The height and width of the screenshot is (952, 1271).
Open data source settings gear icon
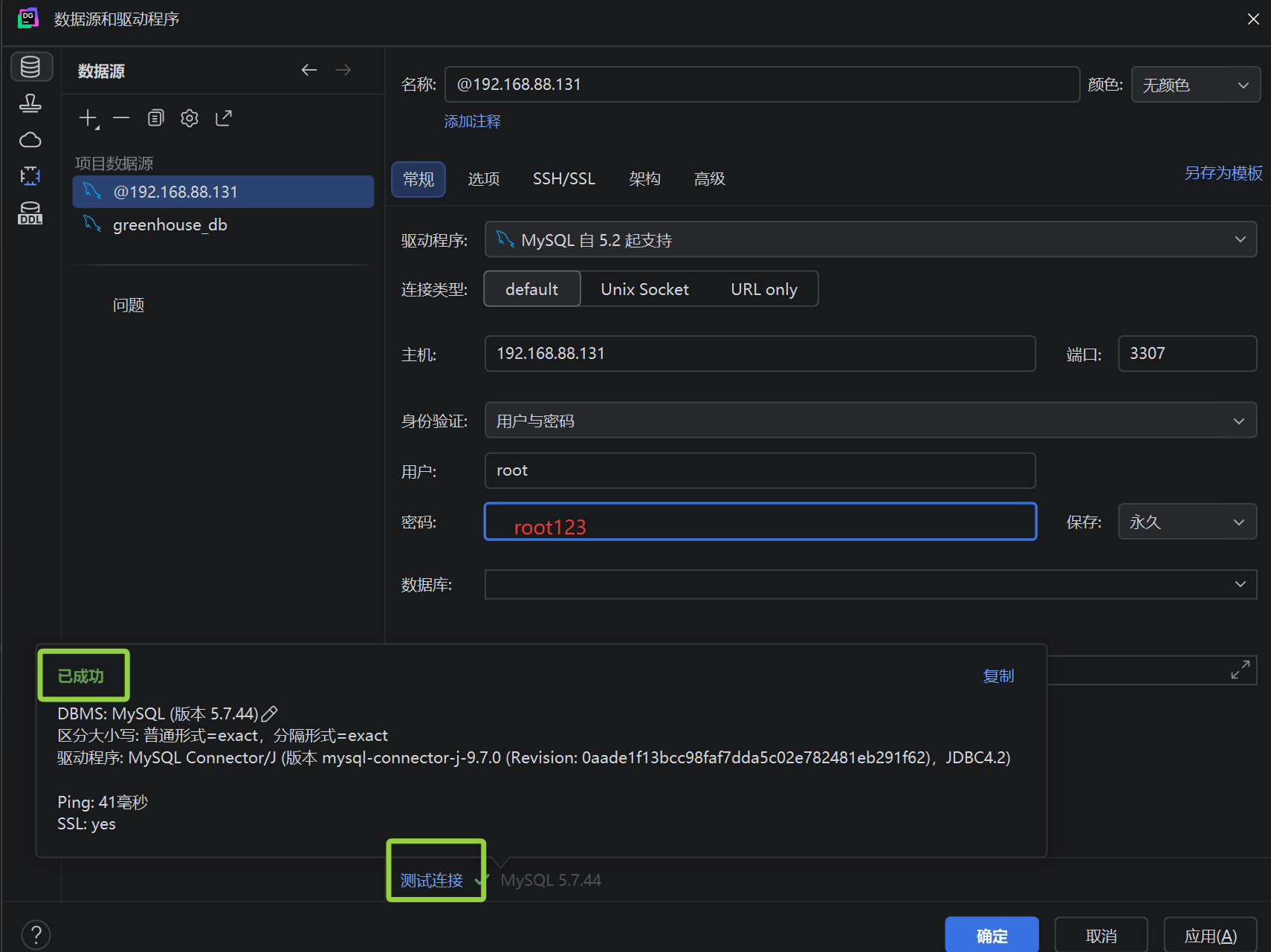tap(190, 118)
